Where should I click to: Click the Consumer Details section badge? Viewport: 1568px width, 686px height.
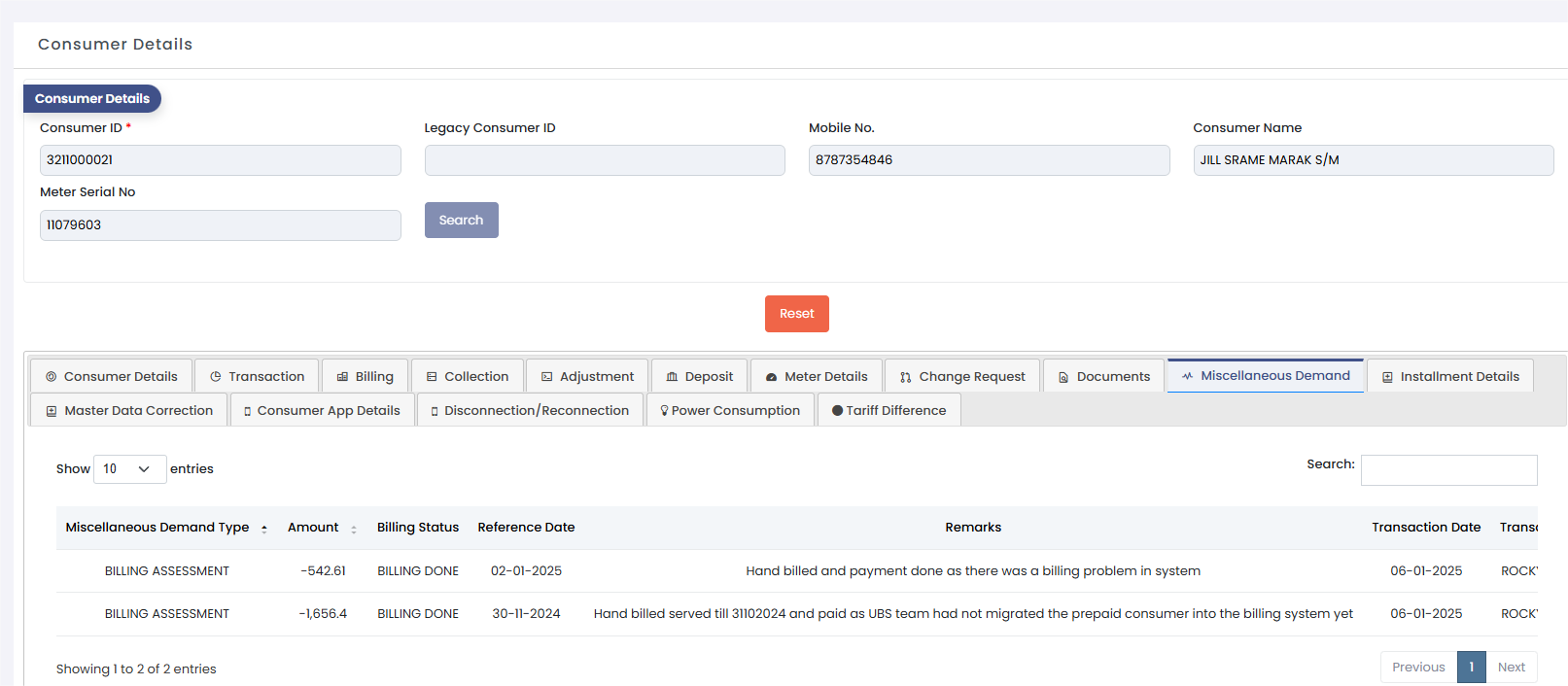[92, 98]
